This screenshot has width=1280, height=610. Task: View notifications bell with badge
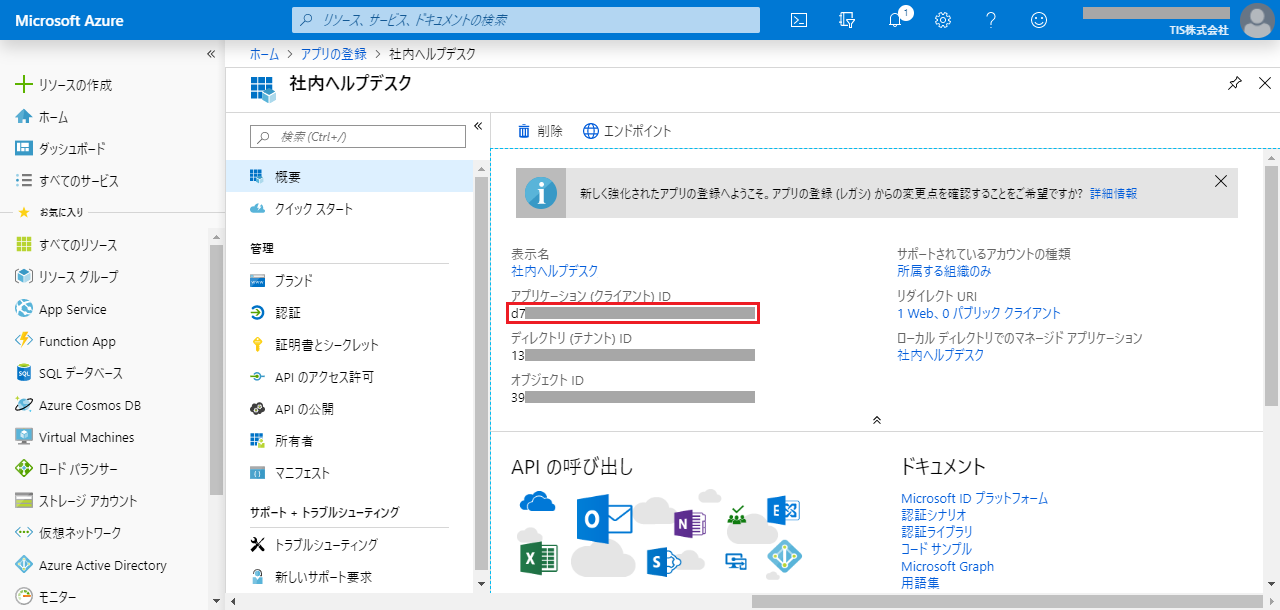[897, 19]
